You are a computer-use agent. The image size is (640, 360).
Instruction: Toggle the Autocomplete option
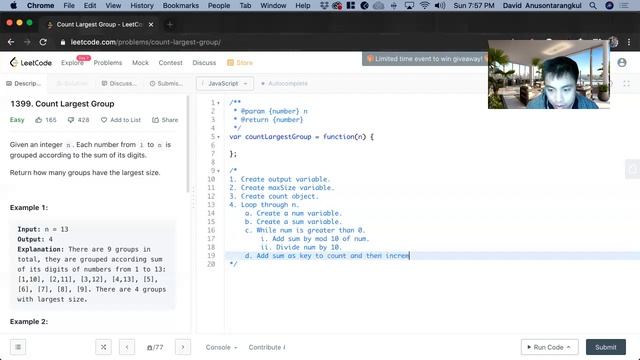(284, 83)
